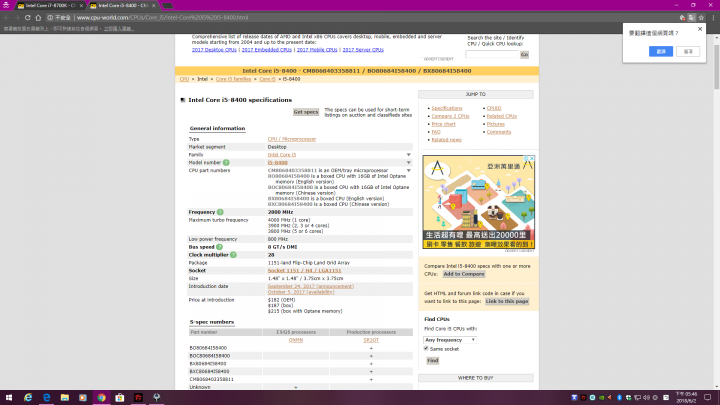Open the CPU / Microprocessor type link

tap(292, 139)
